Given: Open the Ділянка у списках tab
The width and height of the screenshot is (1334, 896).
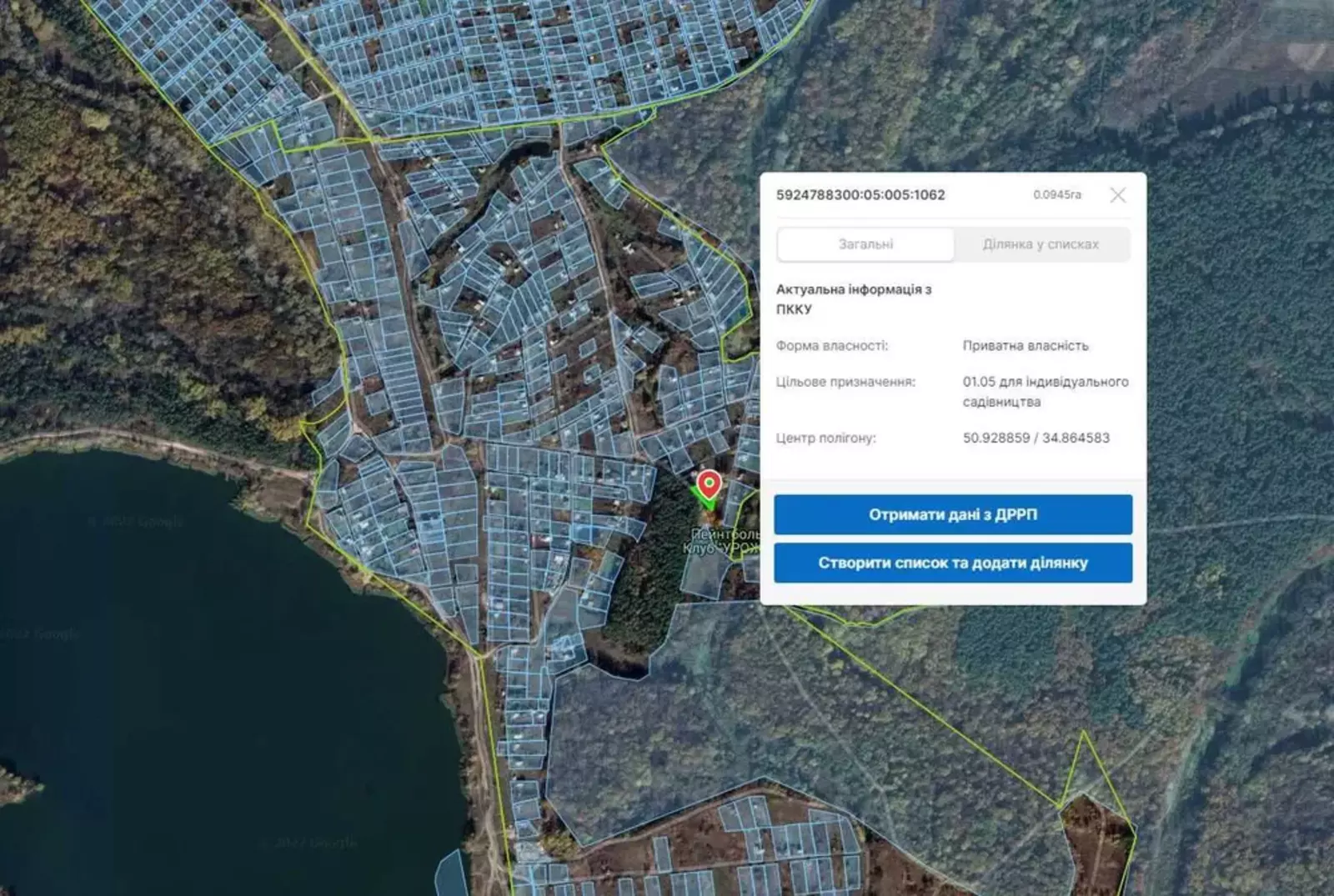Looking at the screenshot, I should point(1041,244).
